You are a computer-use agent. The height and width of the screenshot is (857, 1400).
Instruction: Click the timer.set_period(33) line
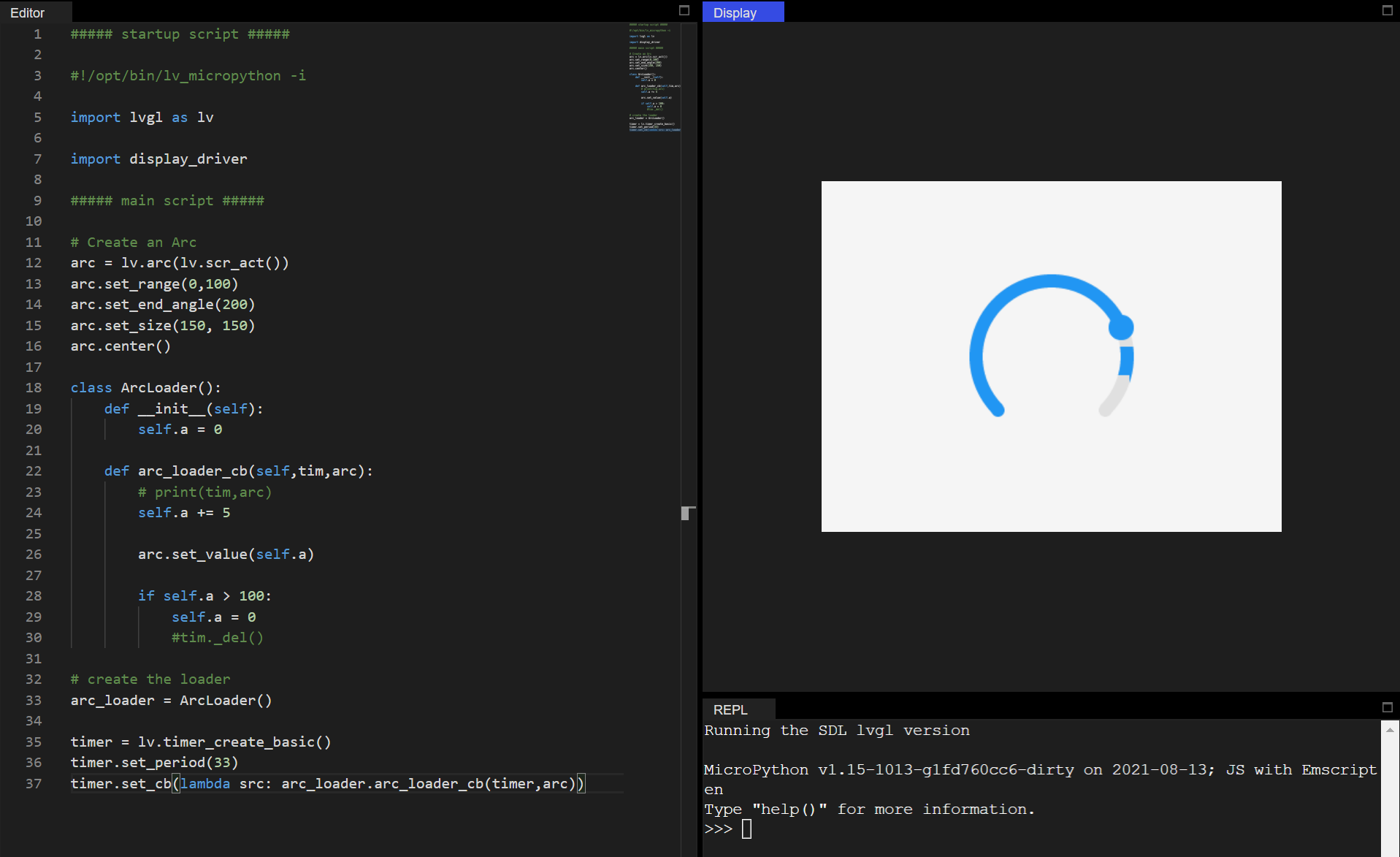coord(153,762)
